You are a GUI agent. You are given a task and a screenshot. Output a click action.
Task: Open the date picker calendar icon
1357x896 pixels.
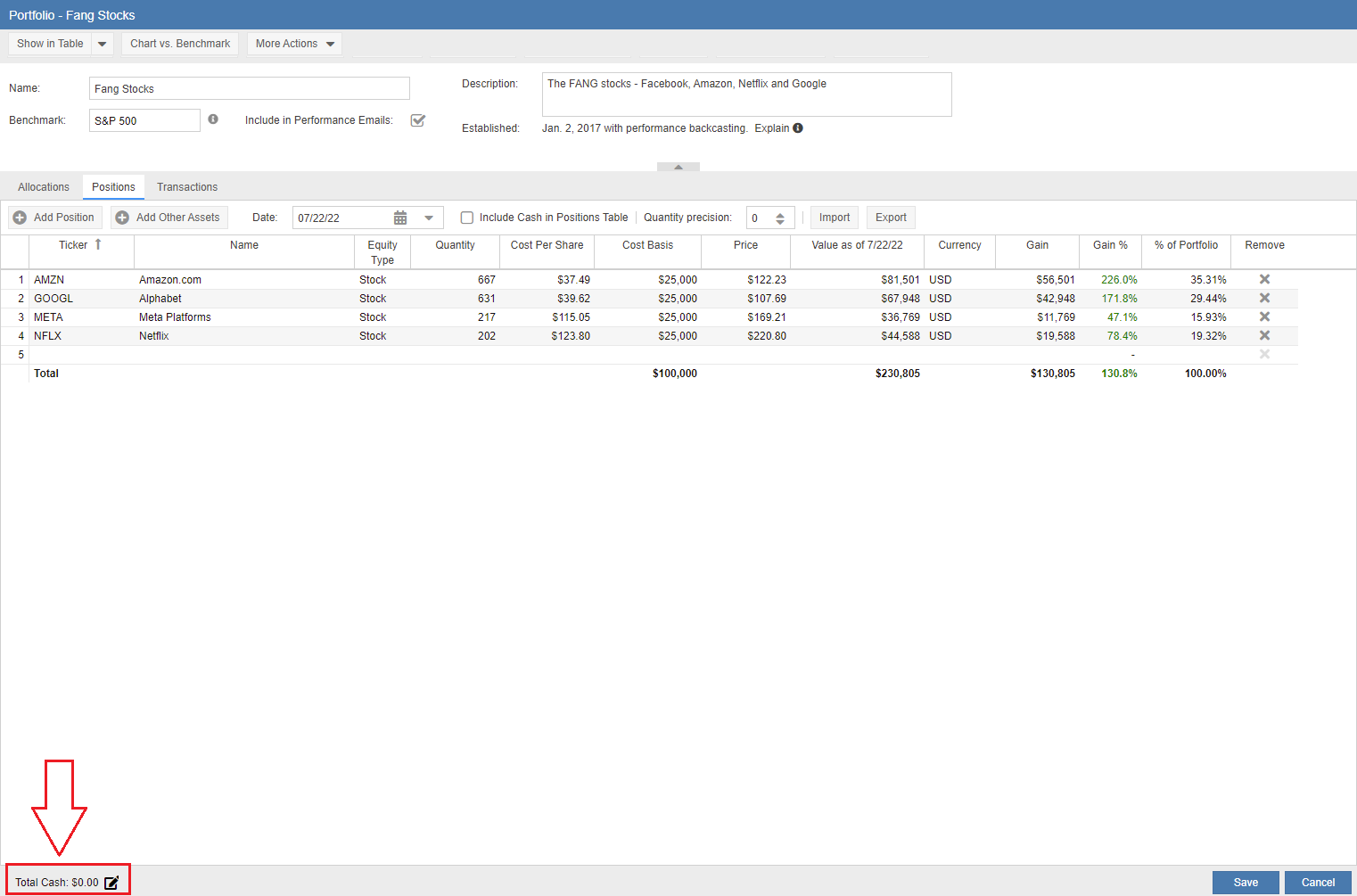(400, 218)
